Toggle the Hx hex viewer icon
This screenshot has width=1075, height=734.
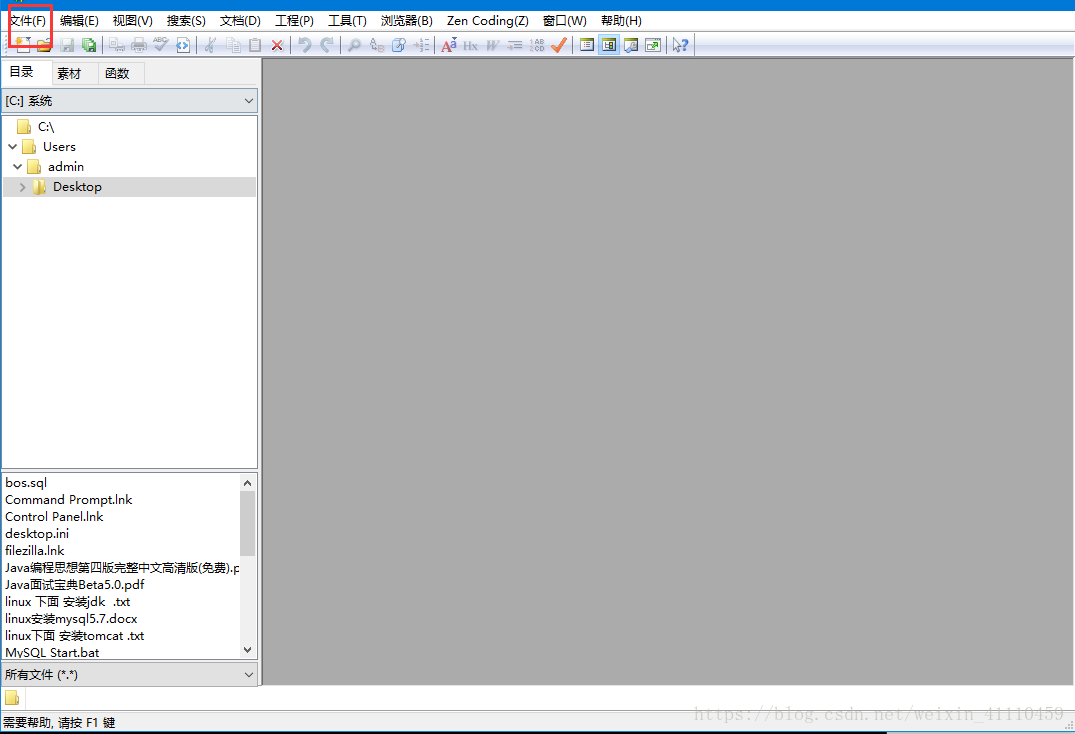click(471, 45)
